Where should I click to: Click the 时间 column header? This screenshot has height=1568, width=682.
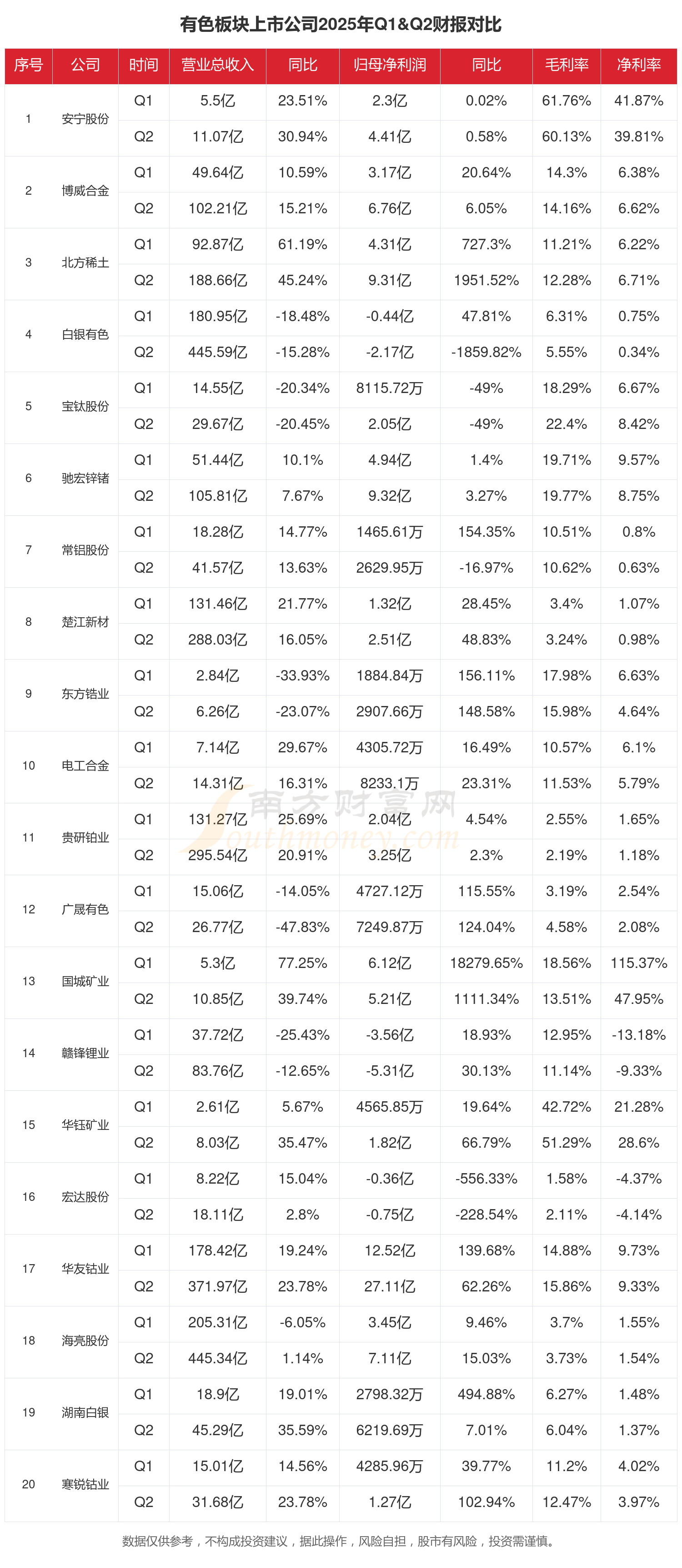[x=144, y=65]
